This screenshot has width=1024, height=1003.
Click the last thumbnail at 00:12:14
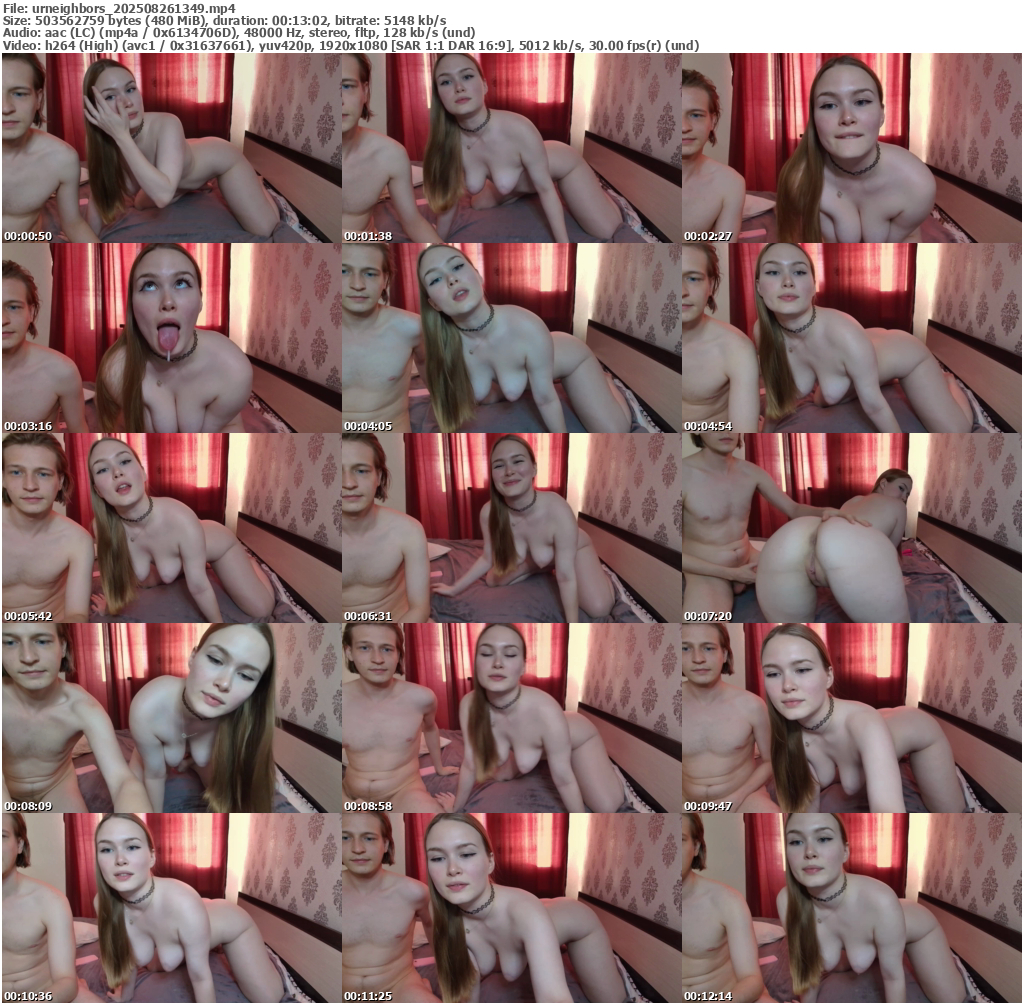coord(851,907)
